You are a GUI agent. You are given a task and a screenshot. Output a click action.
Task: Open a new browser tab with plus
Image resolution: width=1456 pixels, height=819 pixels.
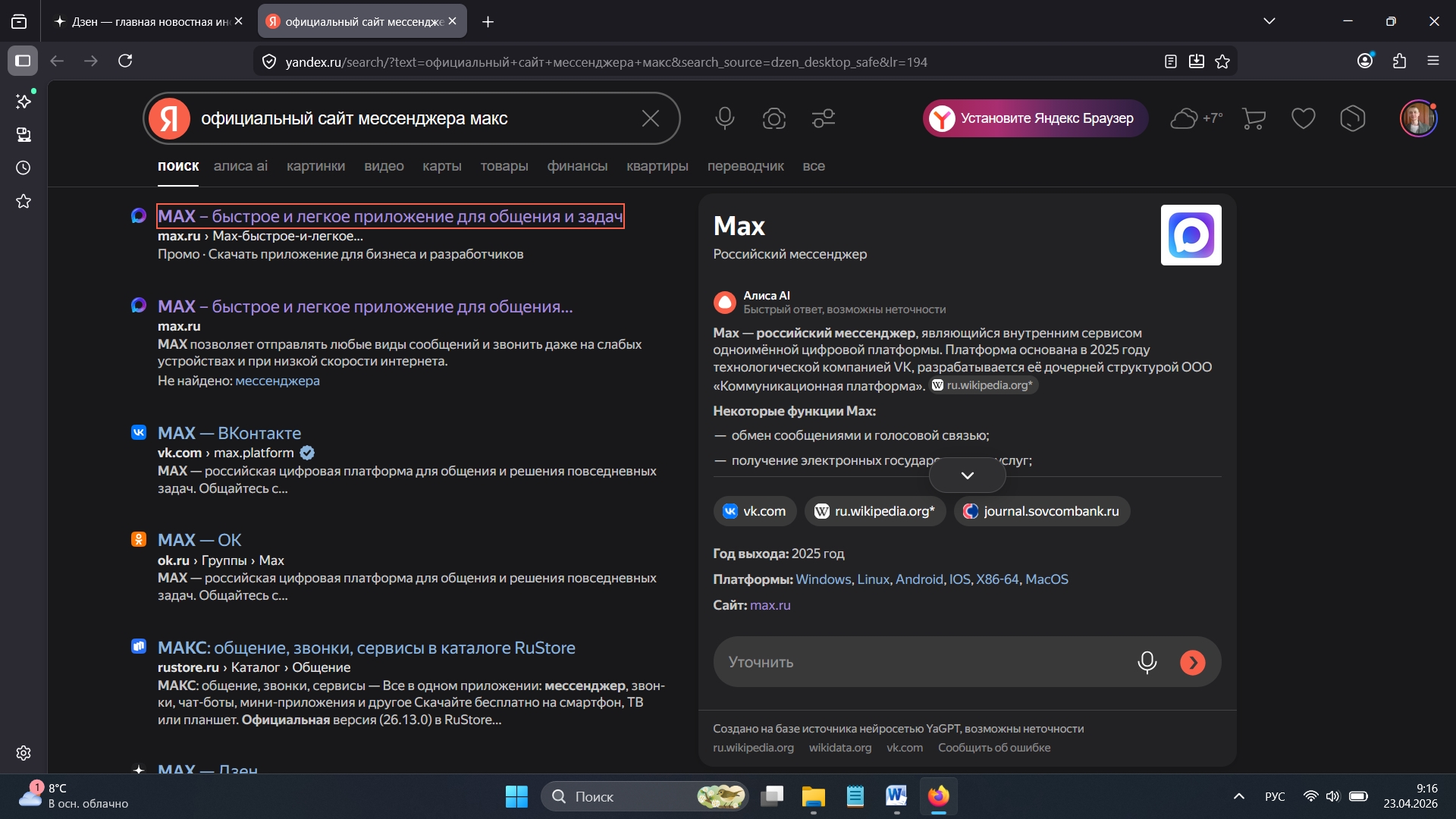(x=488, y=21)
